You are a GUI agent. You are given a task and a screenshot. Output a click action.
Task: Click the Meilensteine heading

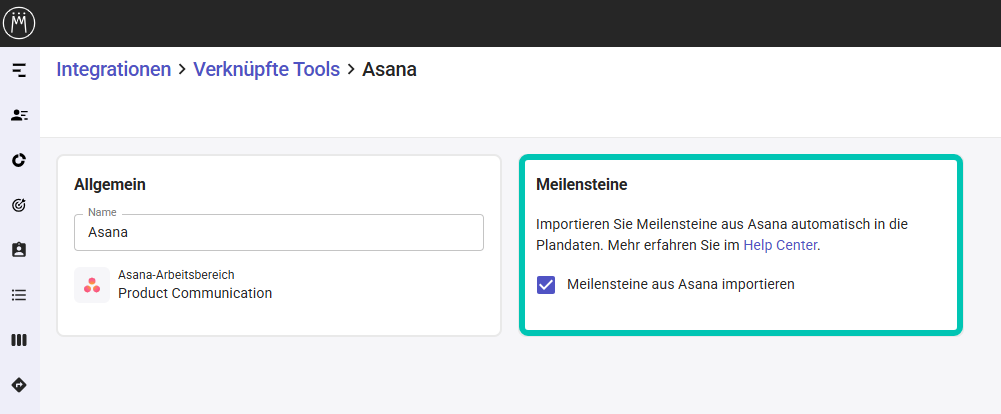pos(582,185)
